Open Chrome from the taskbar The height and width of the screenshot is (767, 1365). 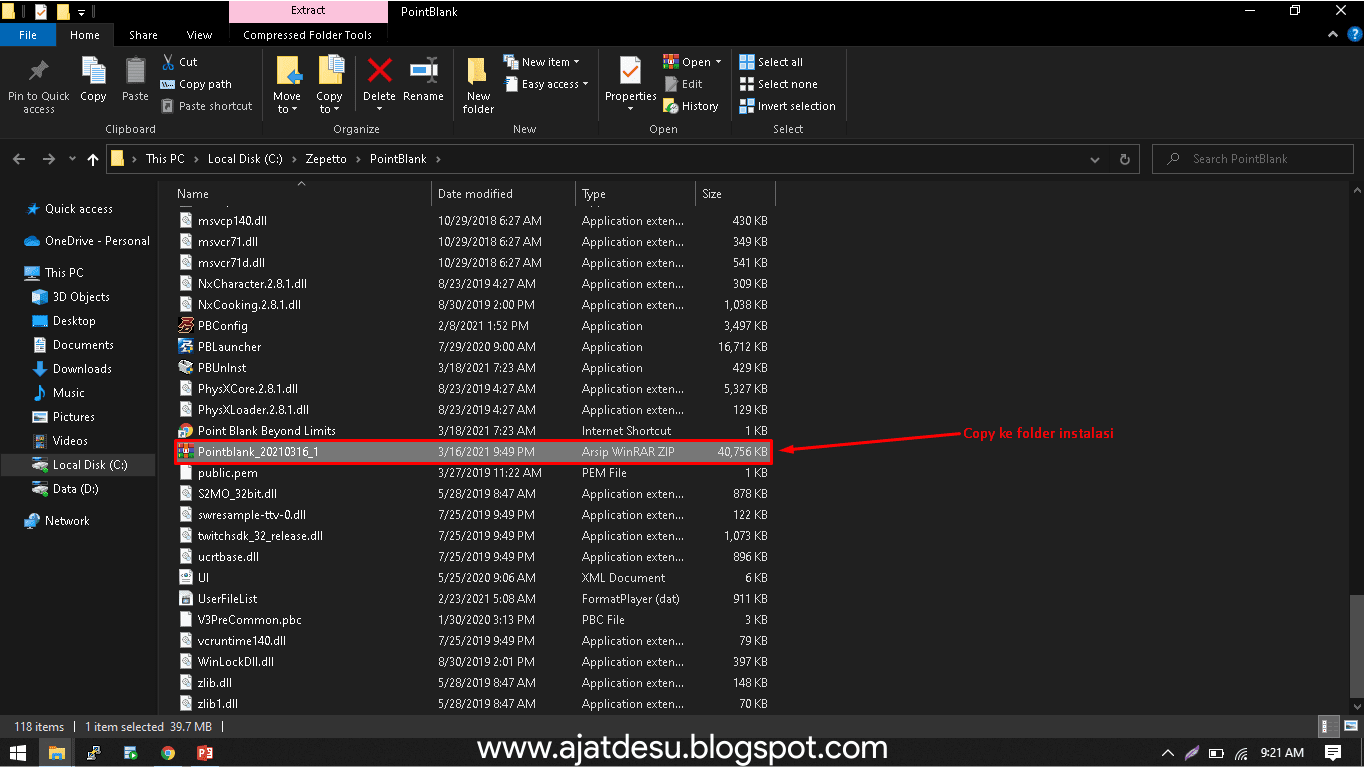pos(168,752)
